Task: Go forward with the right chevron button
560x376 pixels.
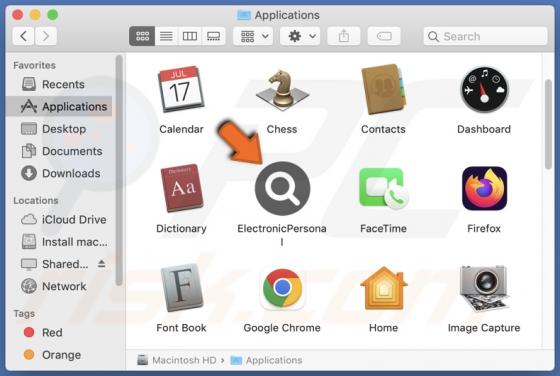Action: pyautogui.click(x=46, y=36)
